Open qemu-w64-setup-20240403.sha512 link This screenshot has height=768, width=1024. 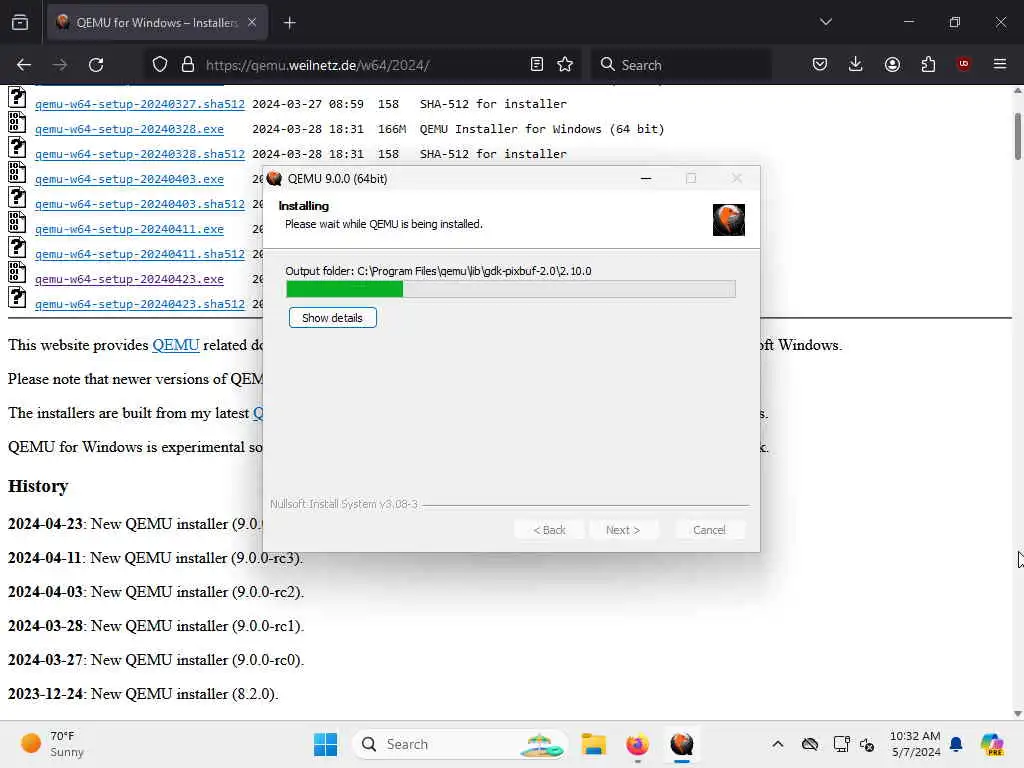point(140,204)
